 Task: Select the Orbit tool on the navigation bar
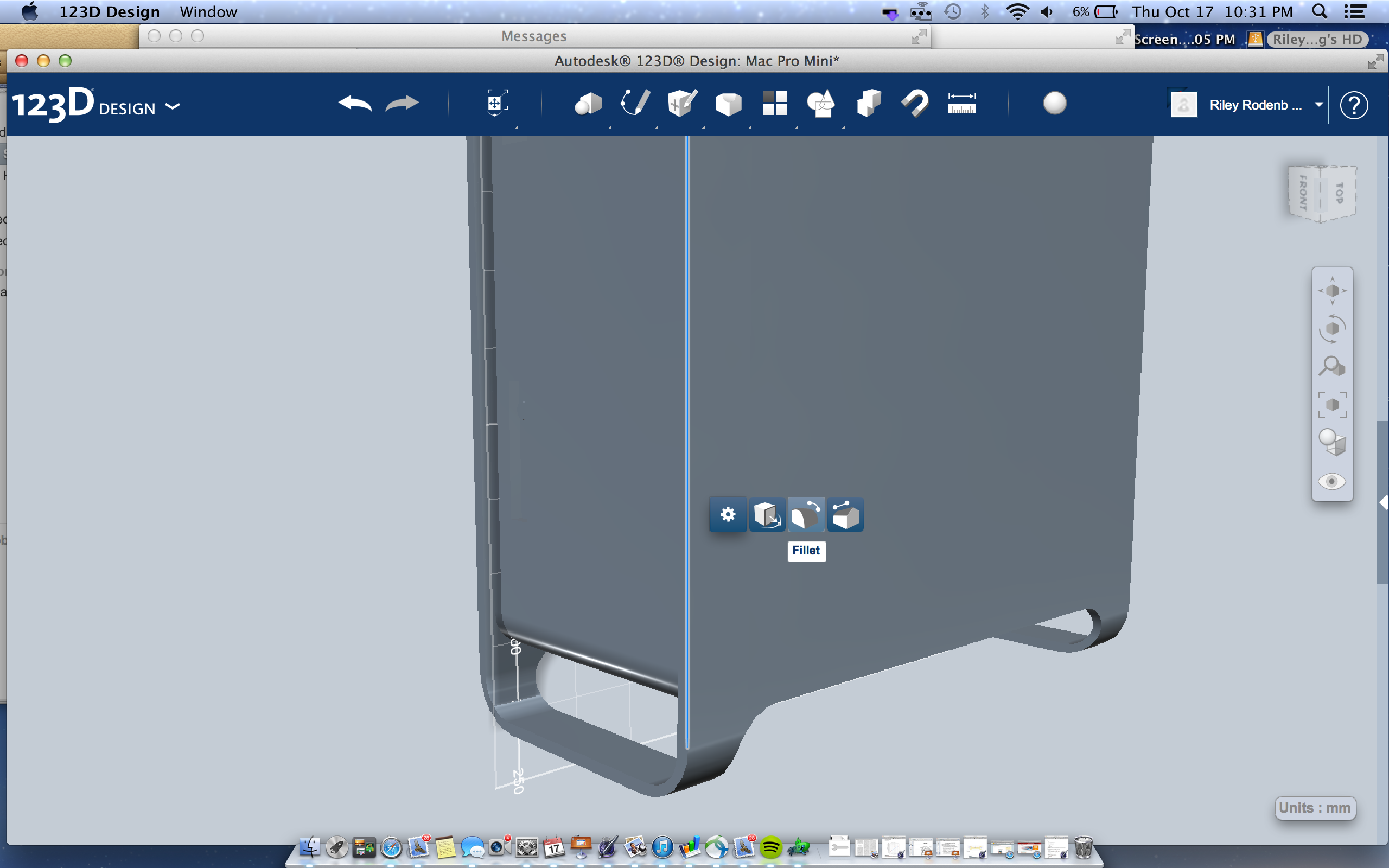click(1333, 328)
